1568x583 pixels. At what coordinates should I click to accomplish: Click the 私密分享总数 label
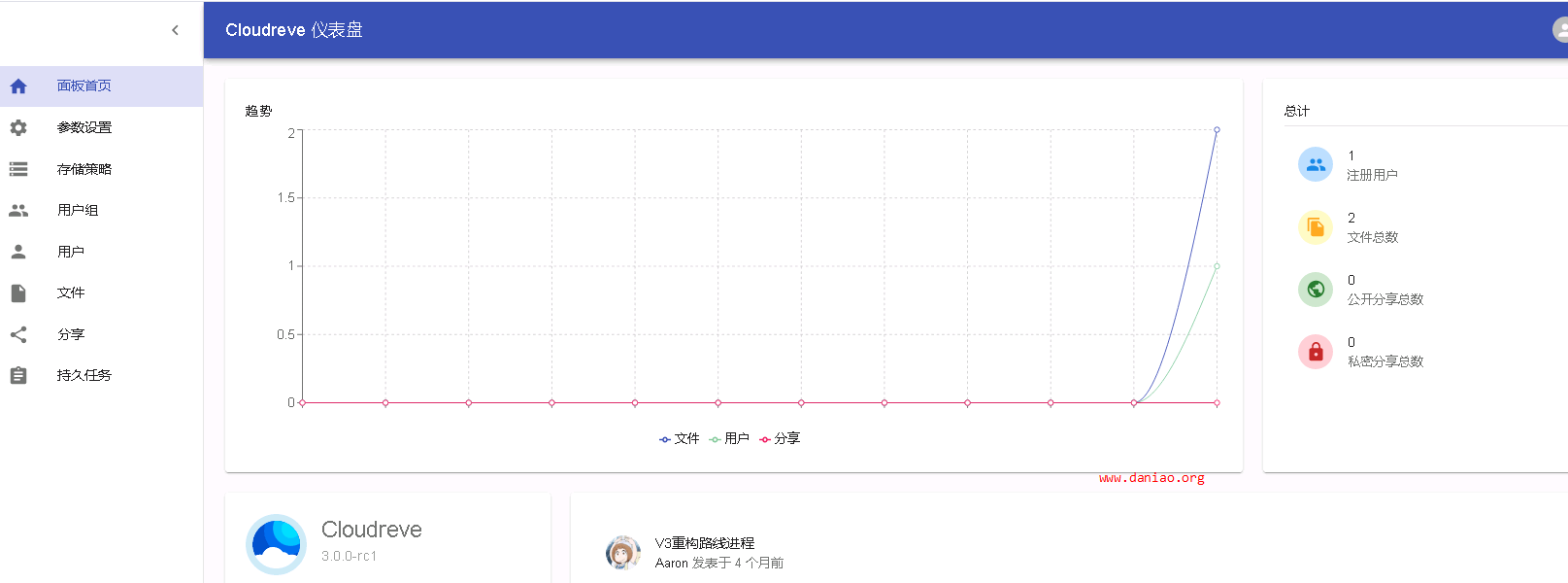pos(1385,361)
